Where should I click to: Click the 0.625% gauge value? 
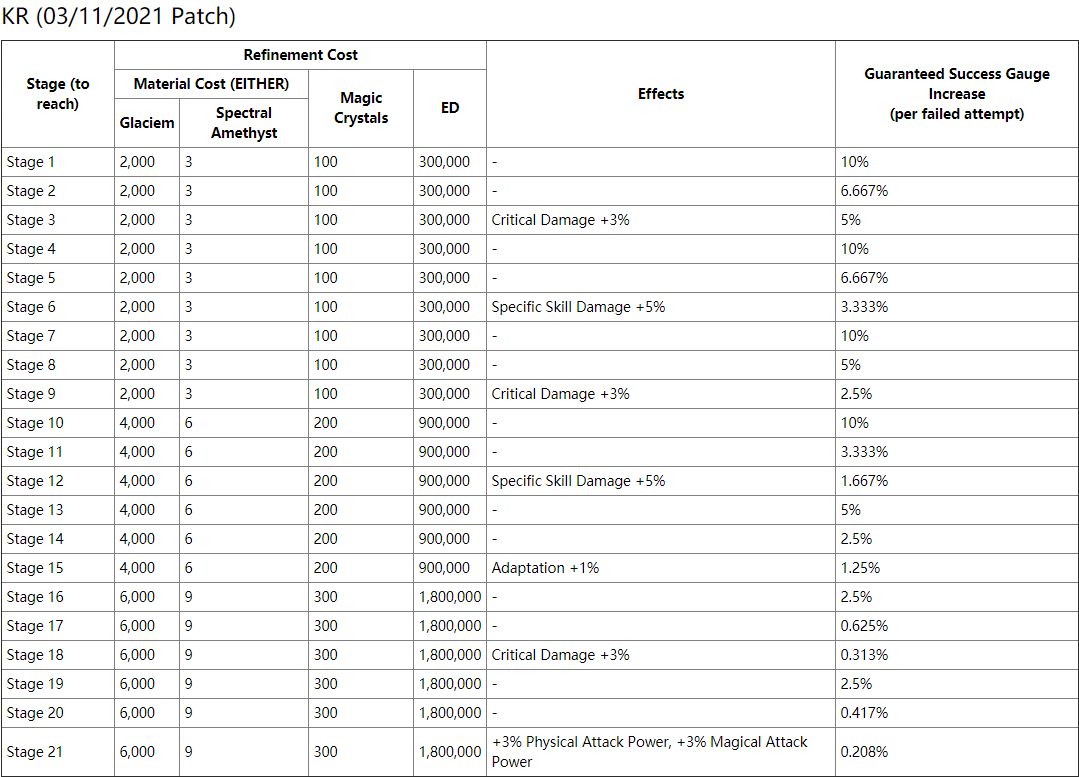864,626
